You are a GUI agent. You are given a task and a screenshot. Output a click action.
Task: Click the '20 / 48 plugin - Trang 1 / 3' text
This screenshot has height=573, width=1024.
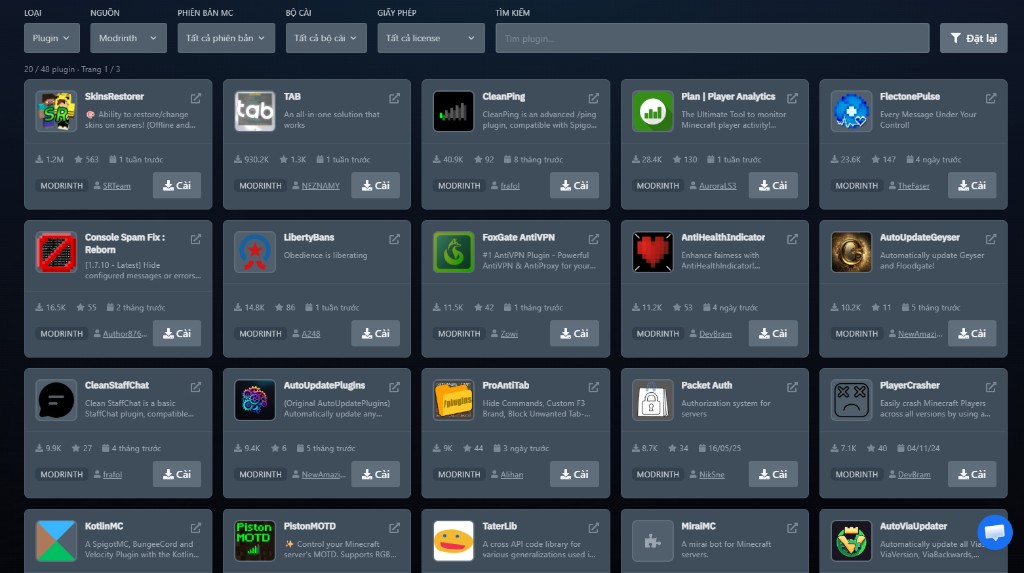pos(72,69)
